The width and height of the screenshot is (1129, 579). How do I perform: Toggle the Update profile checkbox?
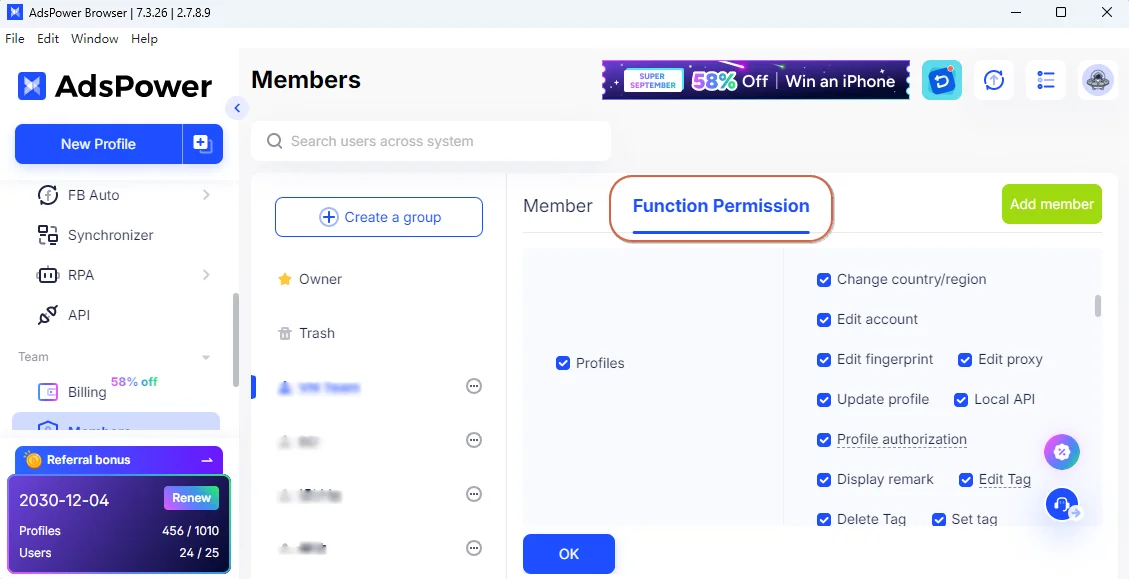824,400
